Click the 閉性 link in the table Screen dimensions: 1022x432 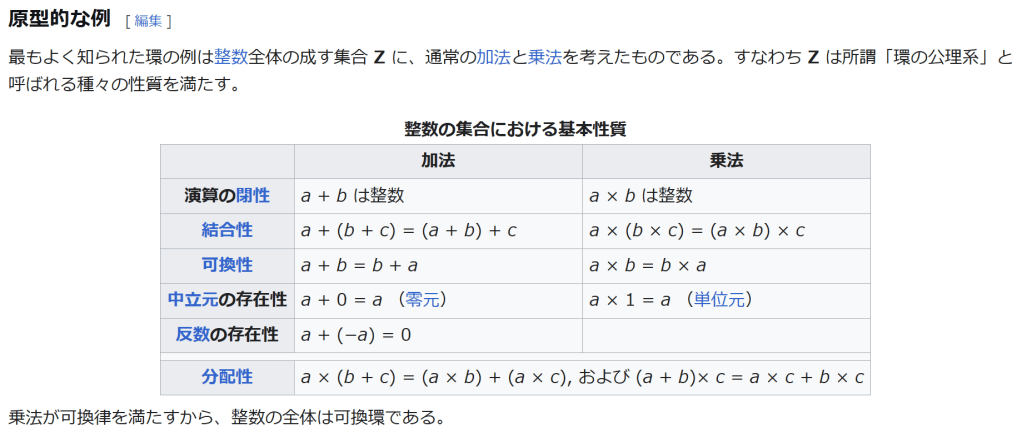(x=253, y=196)
